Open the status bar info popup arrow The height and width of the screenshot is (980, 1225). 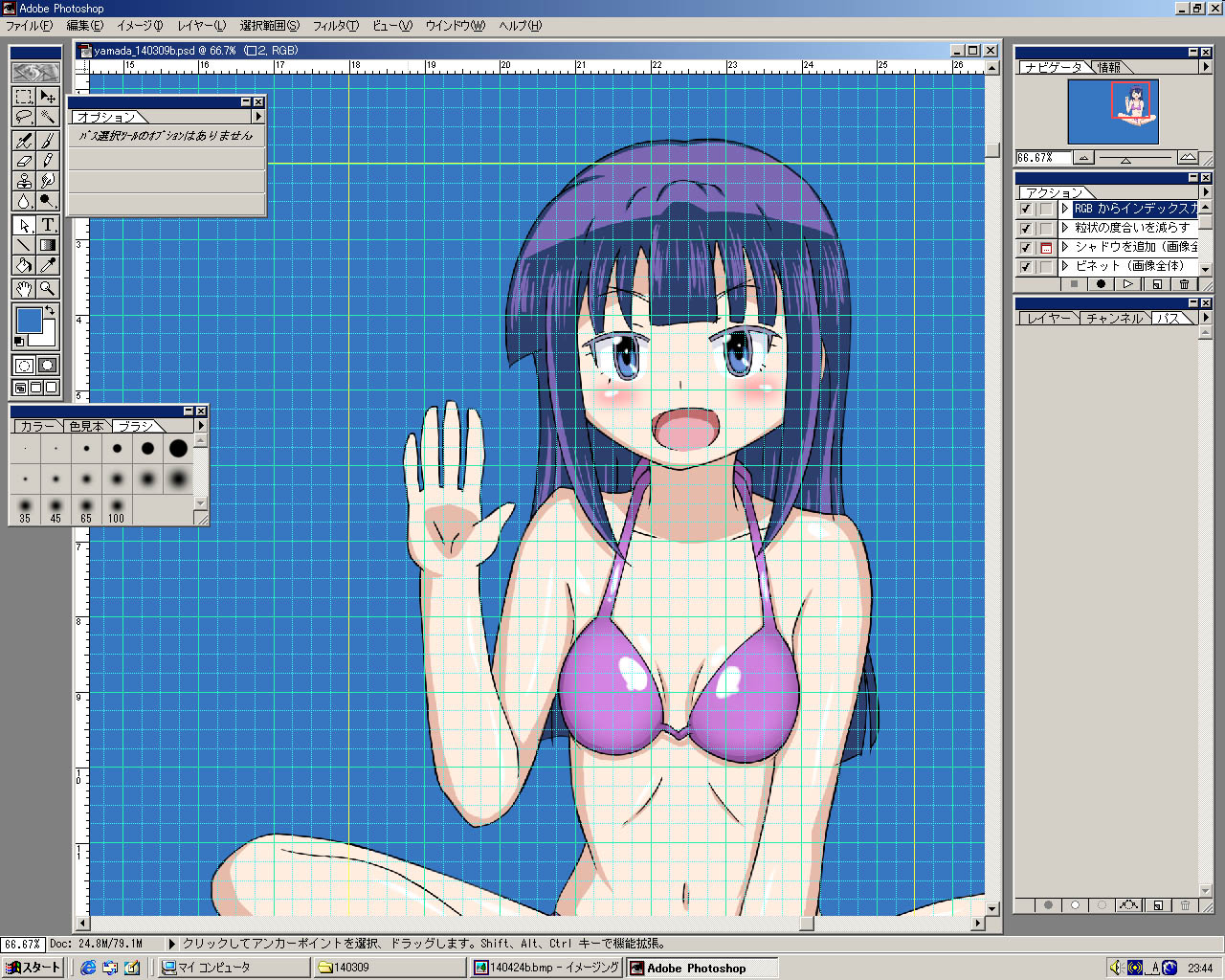tap(172, 944)
